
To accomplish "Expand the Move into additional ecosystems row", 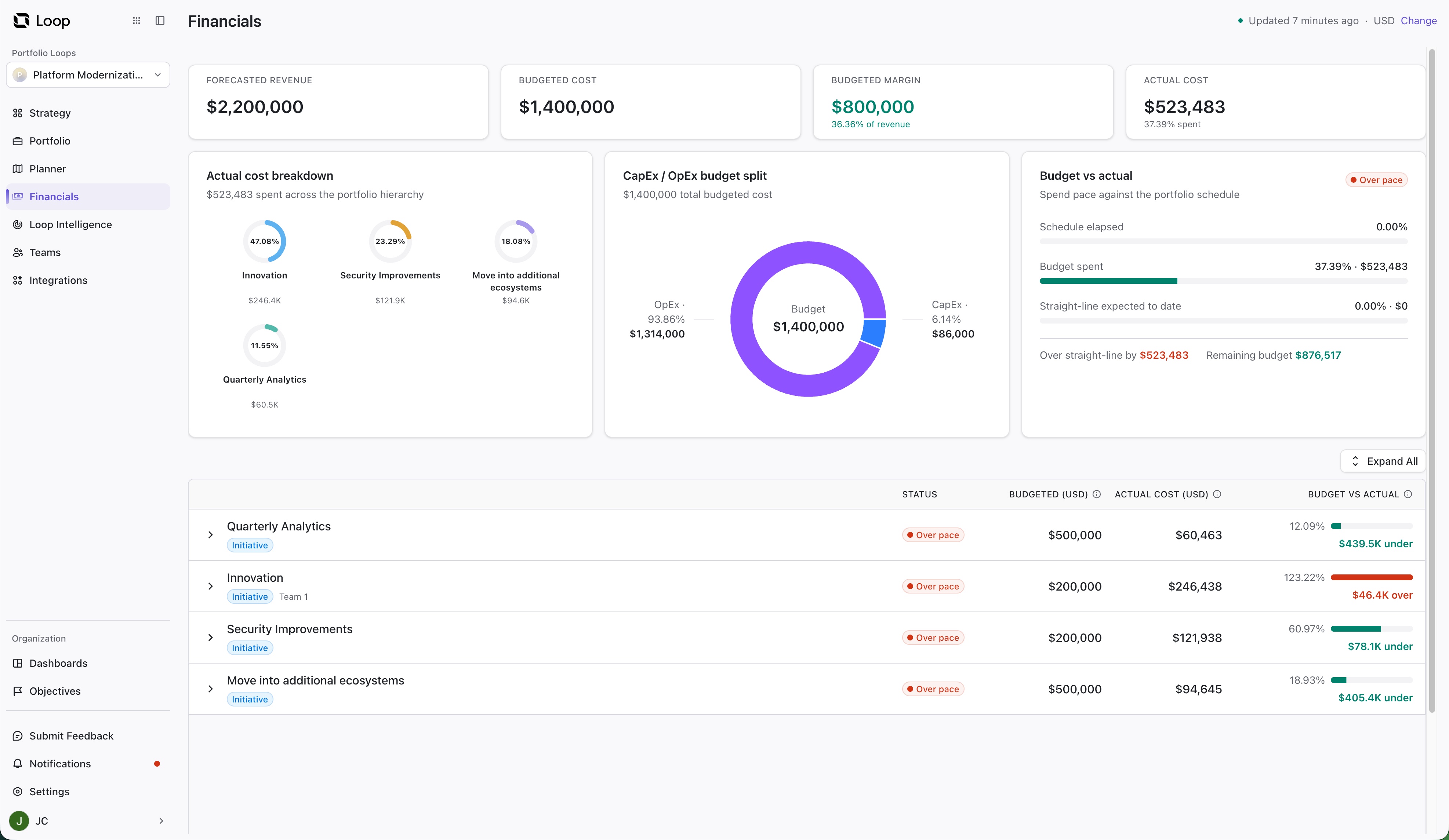I will [210, 689].
